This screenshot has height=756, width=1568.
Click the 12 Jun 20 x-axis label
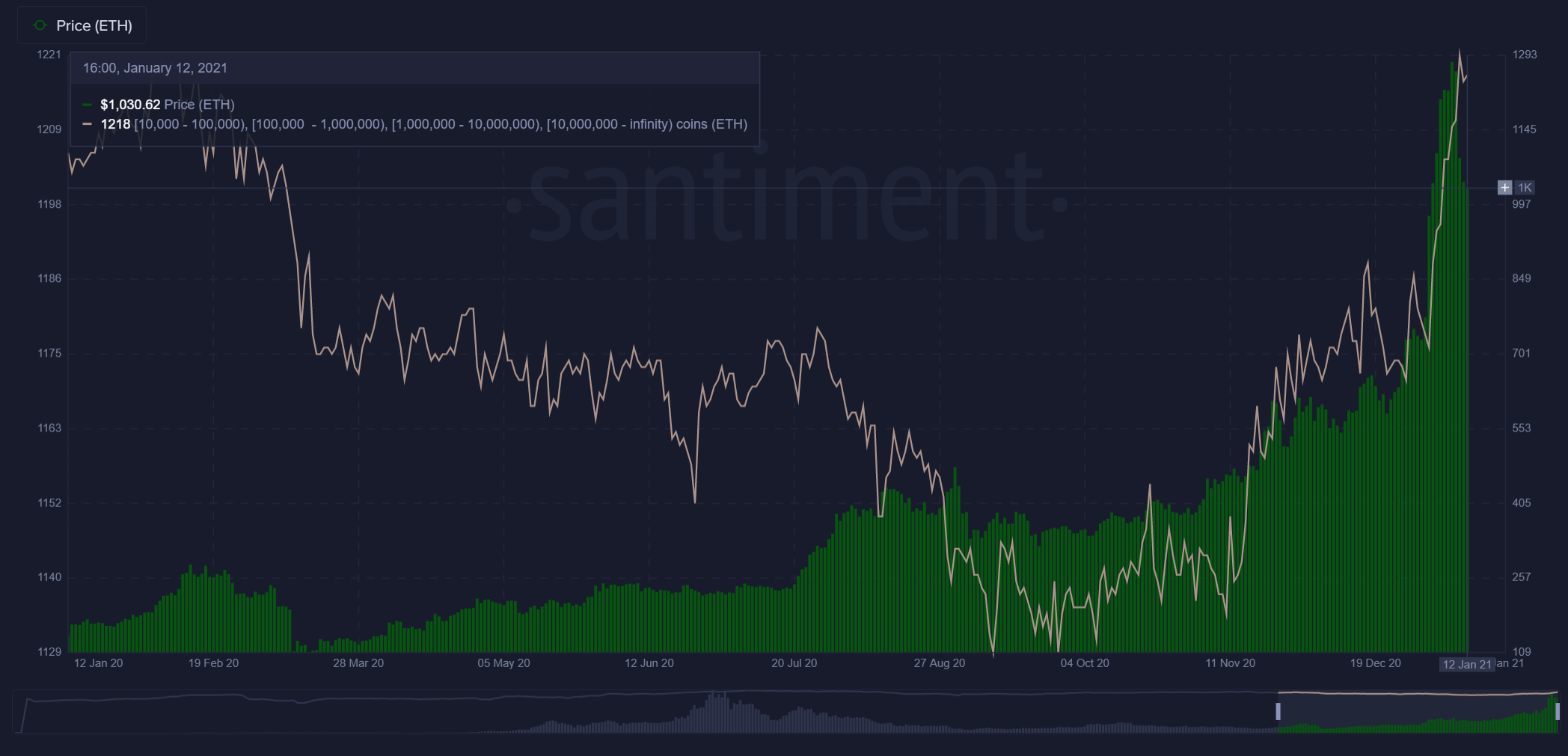[649, 663]
